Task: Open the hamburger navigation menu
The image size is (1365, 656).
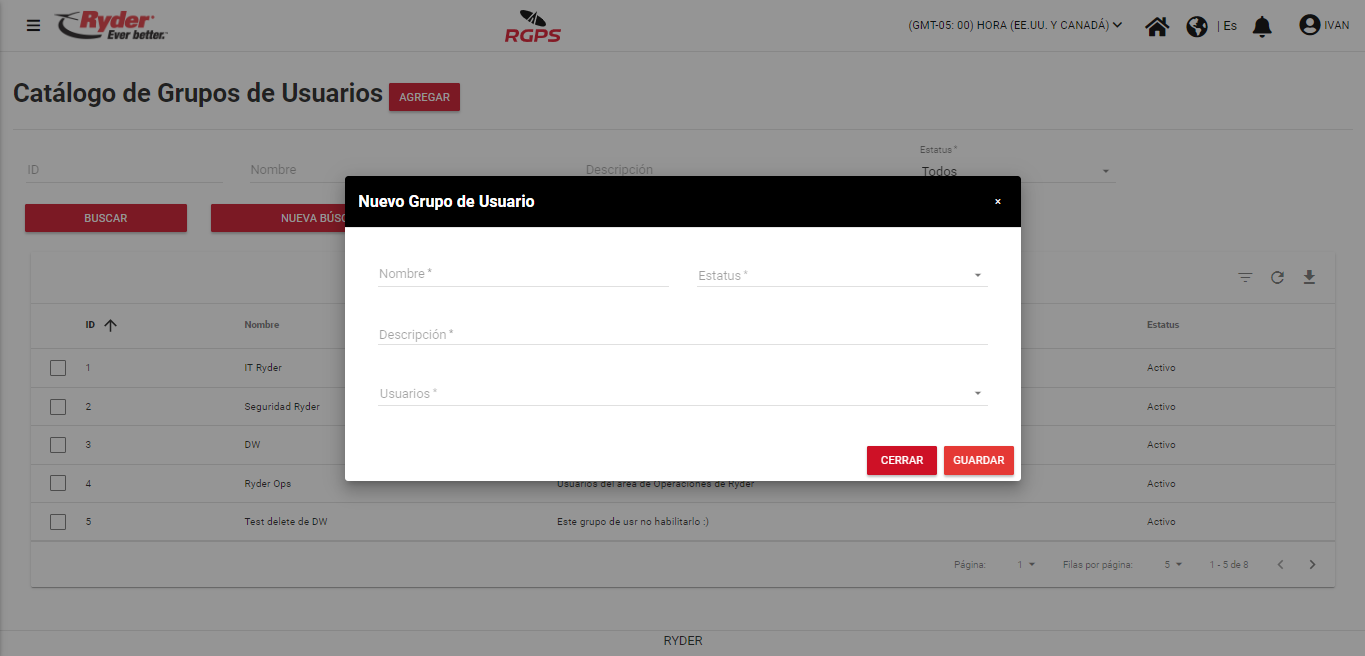Action: click(x=34, y=26)
